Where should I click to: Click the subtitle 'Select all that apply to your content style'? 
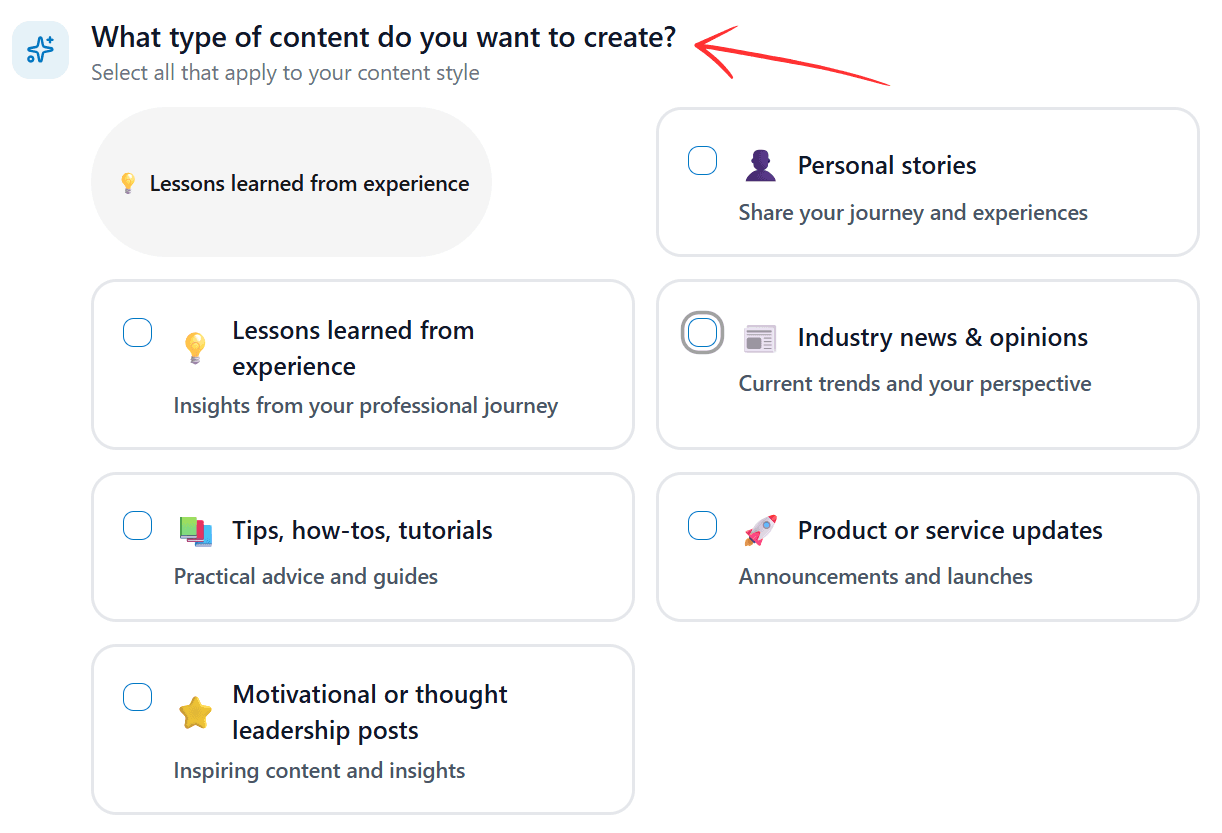(x=284, y=72)
